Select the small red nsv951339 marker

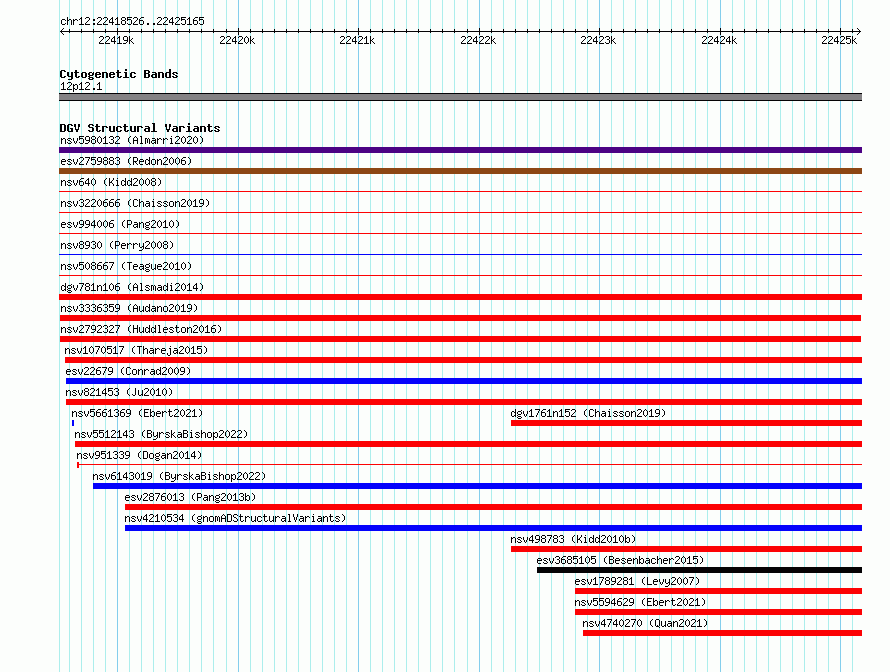tap(78, 465)
